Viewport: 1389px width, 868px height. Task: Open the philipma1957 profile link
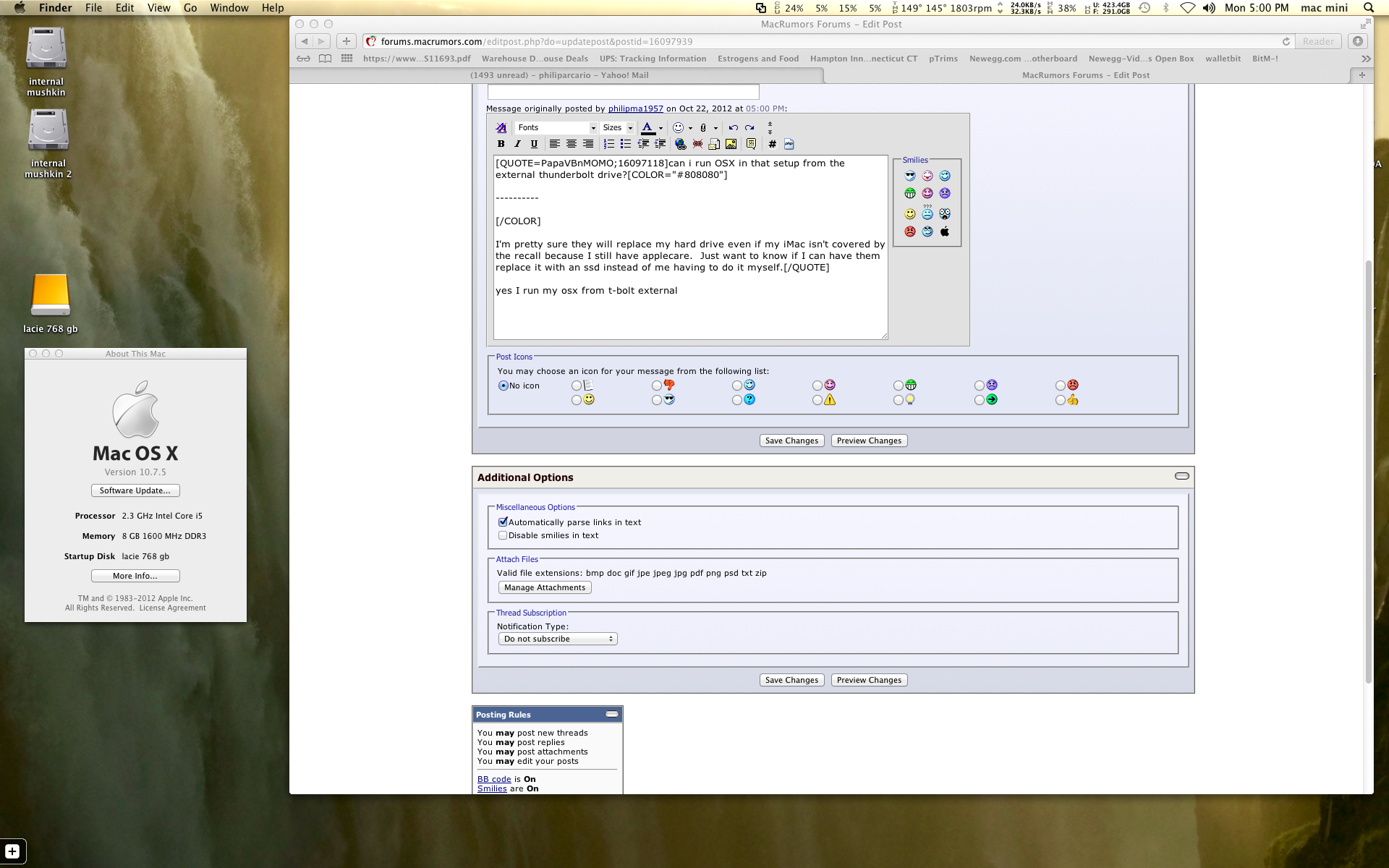[x=635, y=109]
